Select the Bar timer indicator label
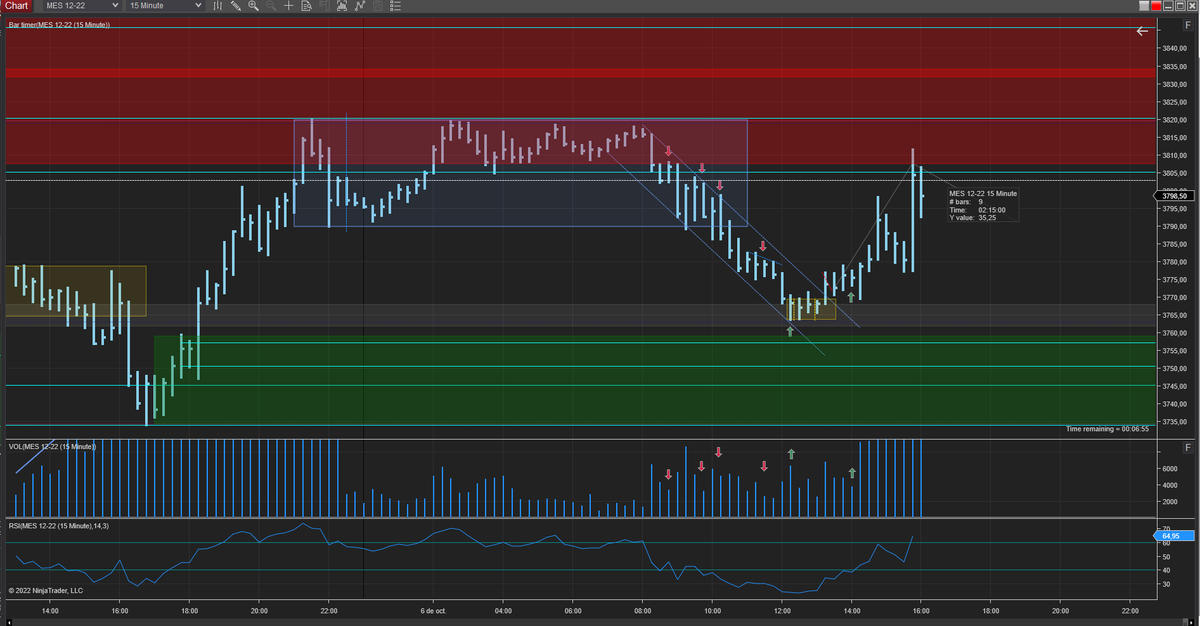 point(59,24)
